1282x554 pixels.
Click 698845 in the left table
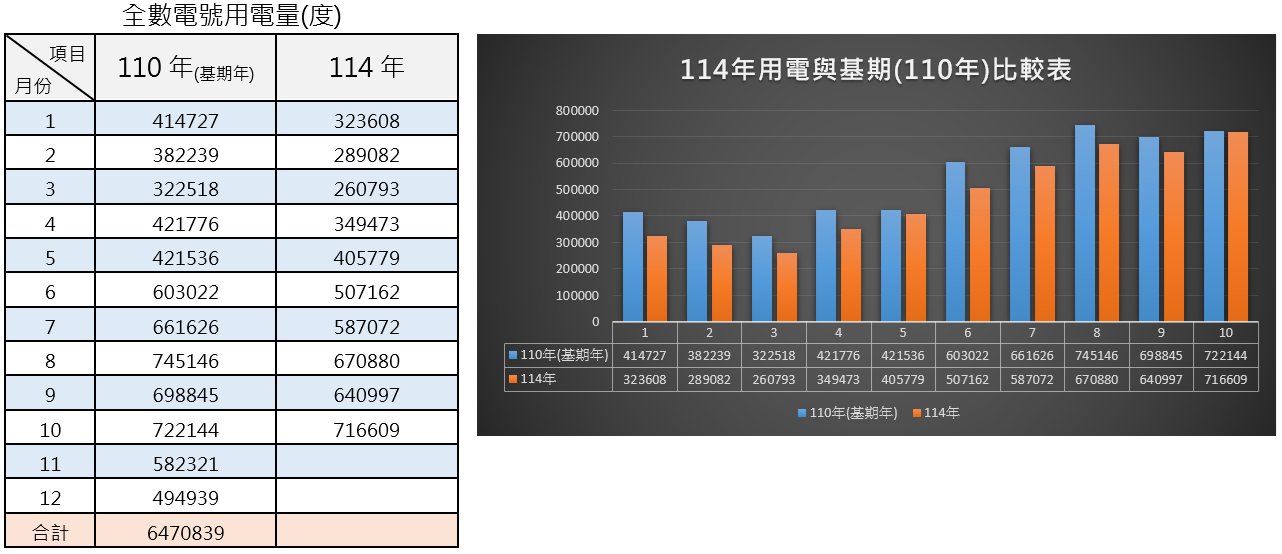point(186,396)
